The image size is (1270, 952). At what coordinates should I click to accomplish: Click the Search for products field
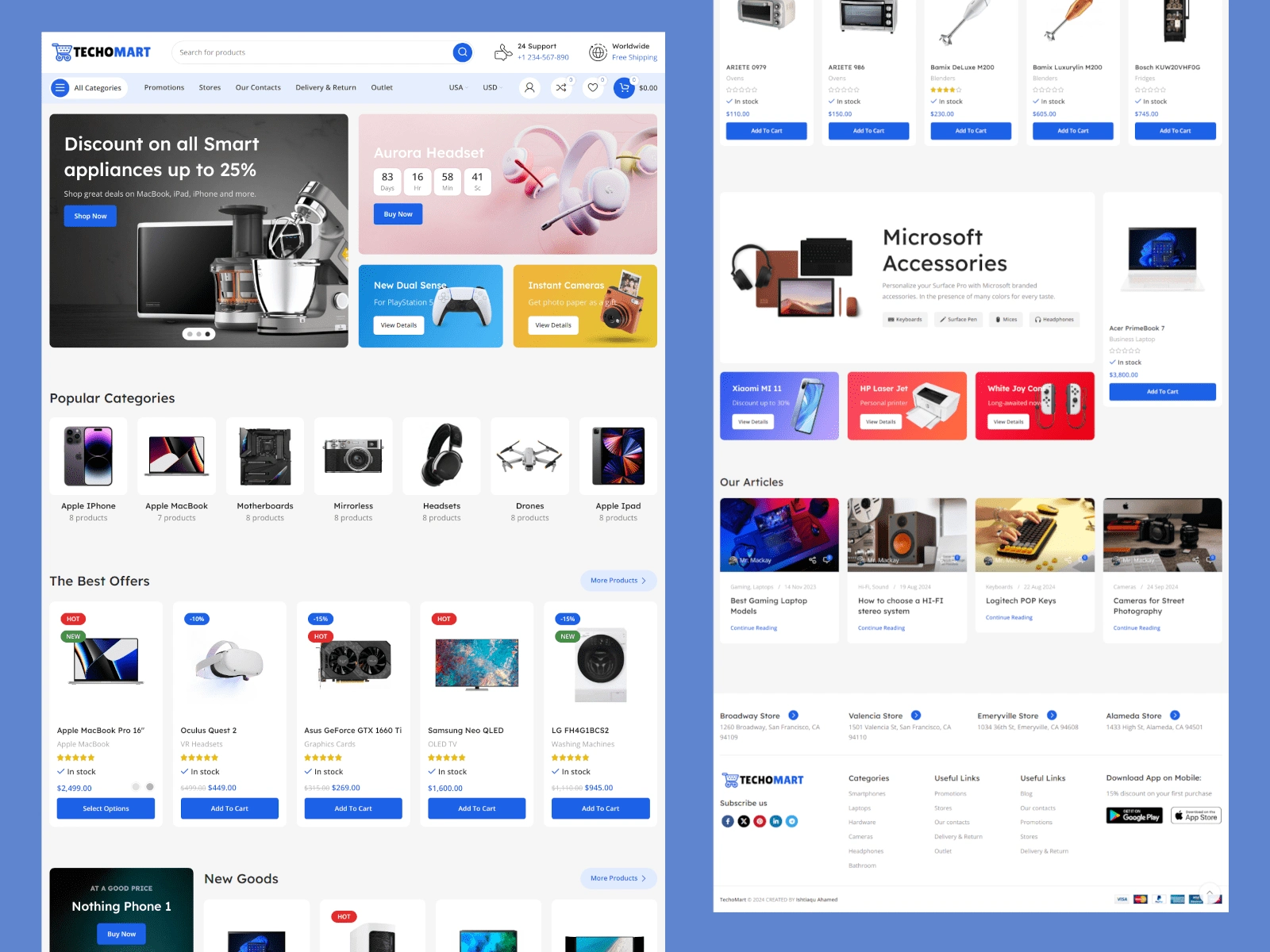(313, 52)
